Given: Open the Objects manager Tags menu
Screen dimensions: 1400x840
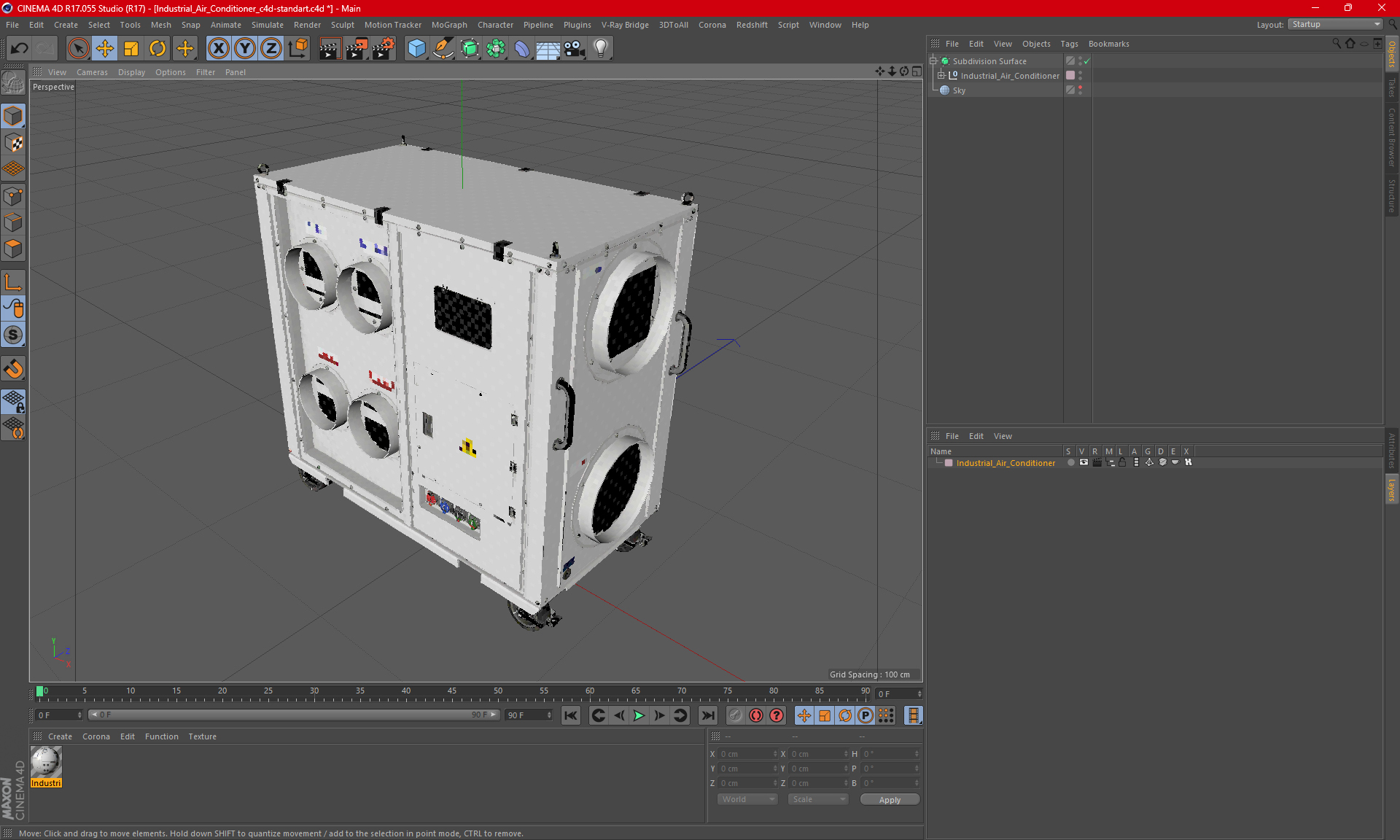Looking at the screenshot, I should coord(1069,44).
